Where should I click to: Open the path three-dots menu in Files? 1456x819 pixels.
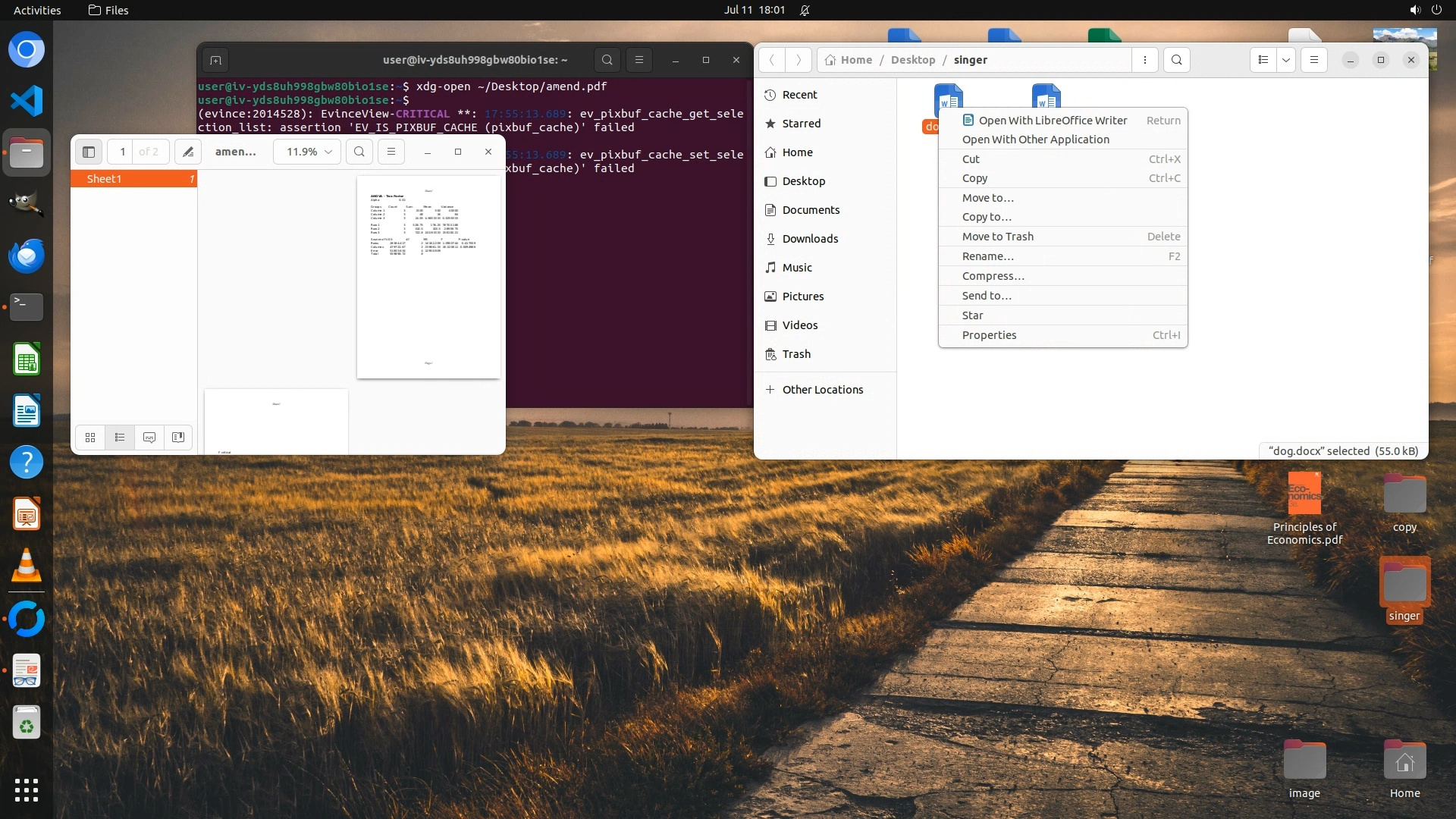point(1145,60)
